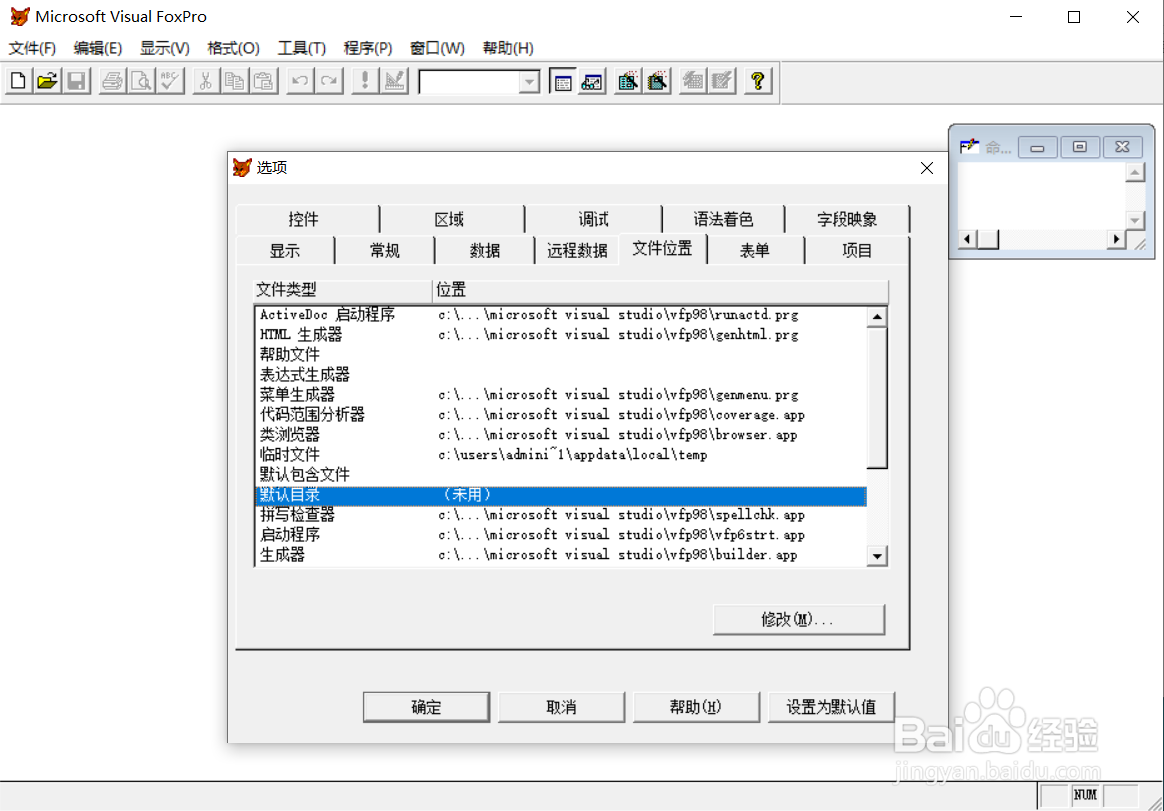
Task: Open the Databases dropdown in toolbar
Action: (x=529, y=82)
